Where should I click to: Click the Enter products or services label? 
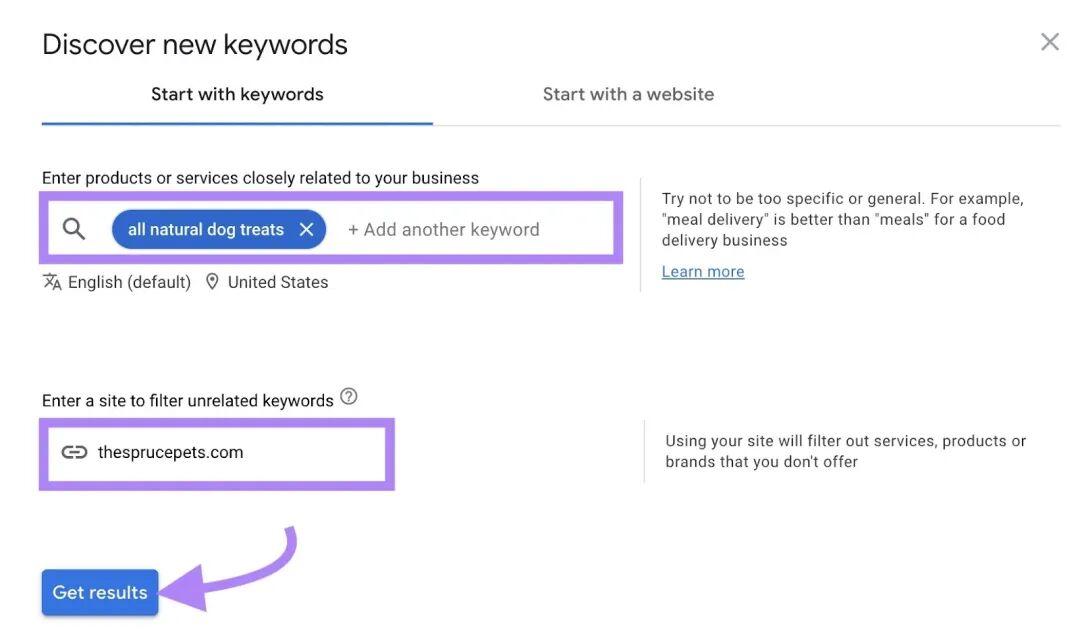coord(260,178)
